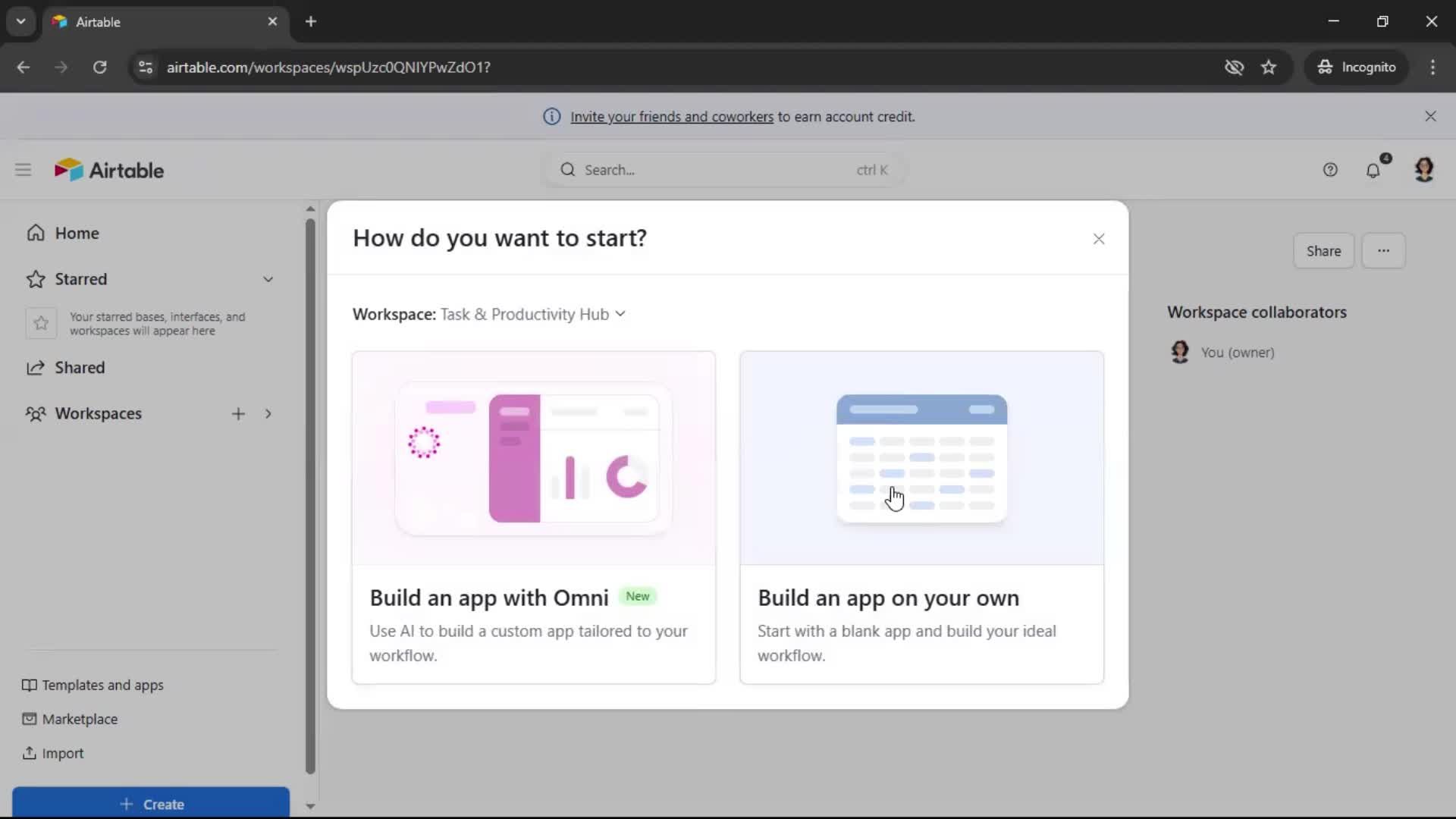1456x819 pixels.
Task: Click the Home house icon
Action: pos(36,233)
